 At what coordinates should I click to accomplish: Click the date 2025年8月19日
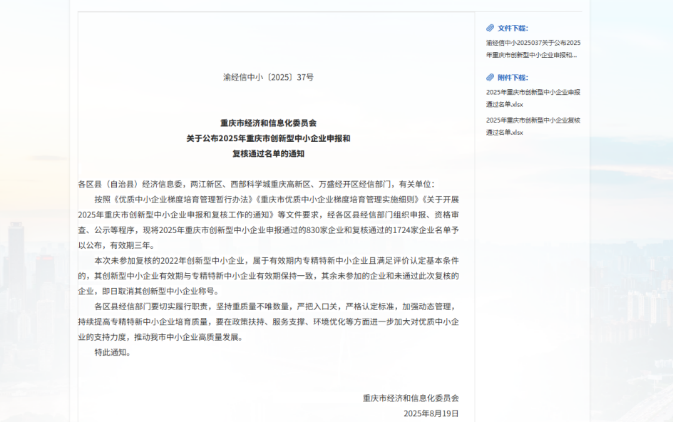(430, 412)
